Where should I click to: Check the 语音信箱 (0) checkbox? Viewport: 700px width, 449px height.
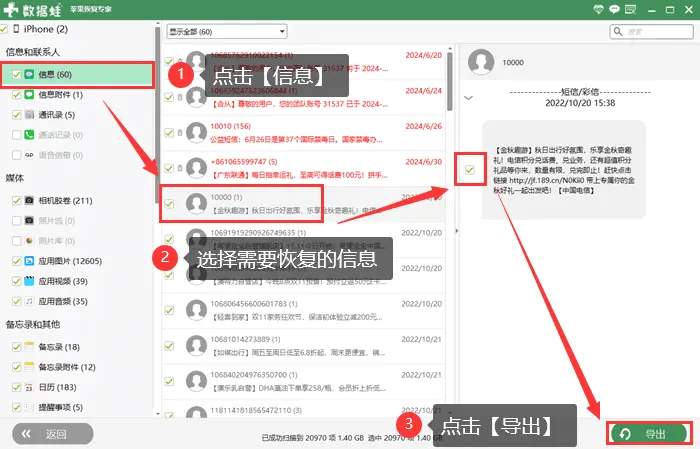17,155
